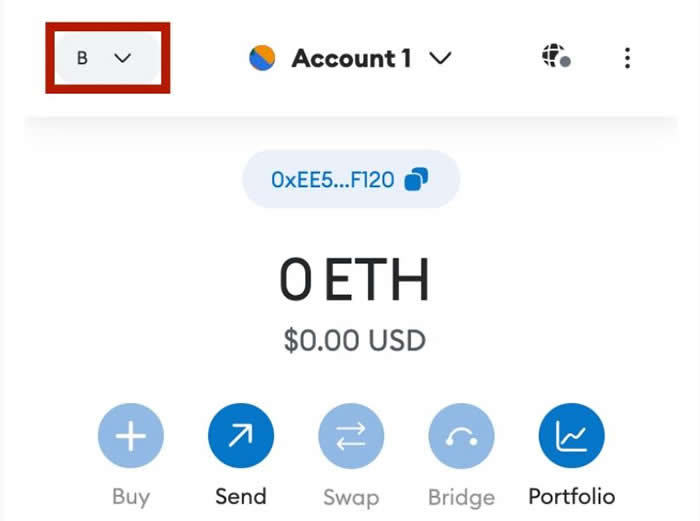
Task: Click the Swap arrows icon
Action: pyautogui.click(x=351, y=437)
